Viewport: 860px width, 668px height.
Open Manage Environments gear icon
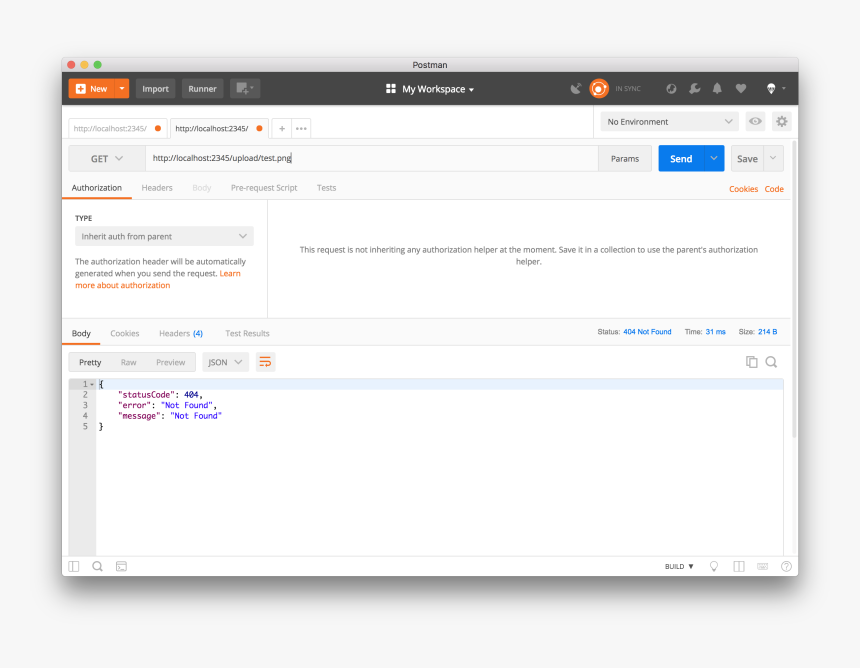pos(782,121)
